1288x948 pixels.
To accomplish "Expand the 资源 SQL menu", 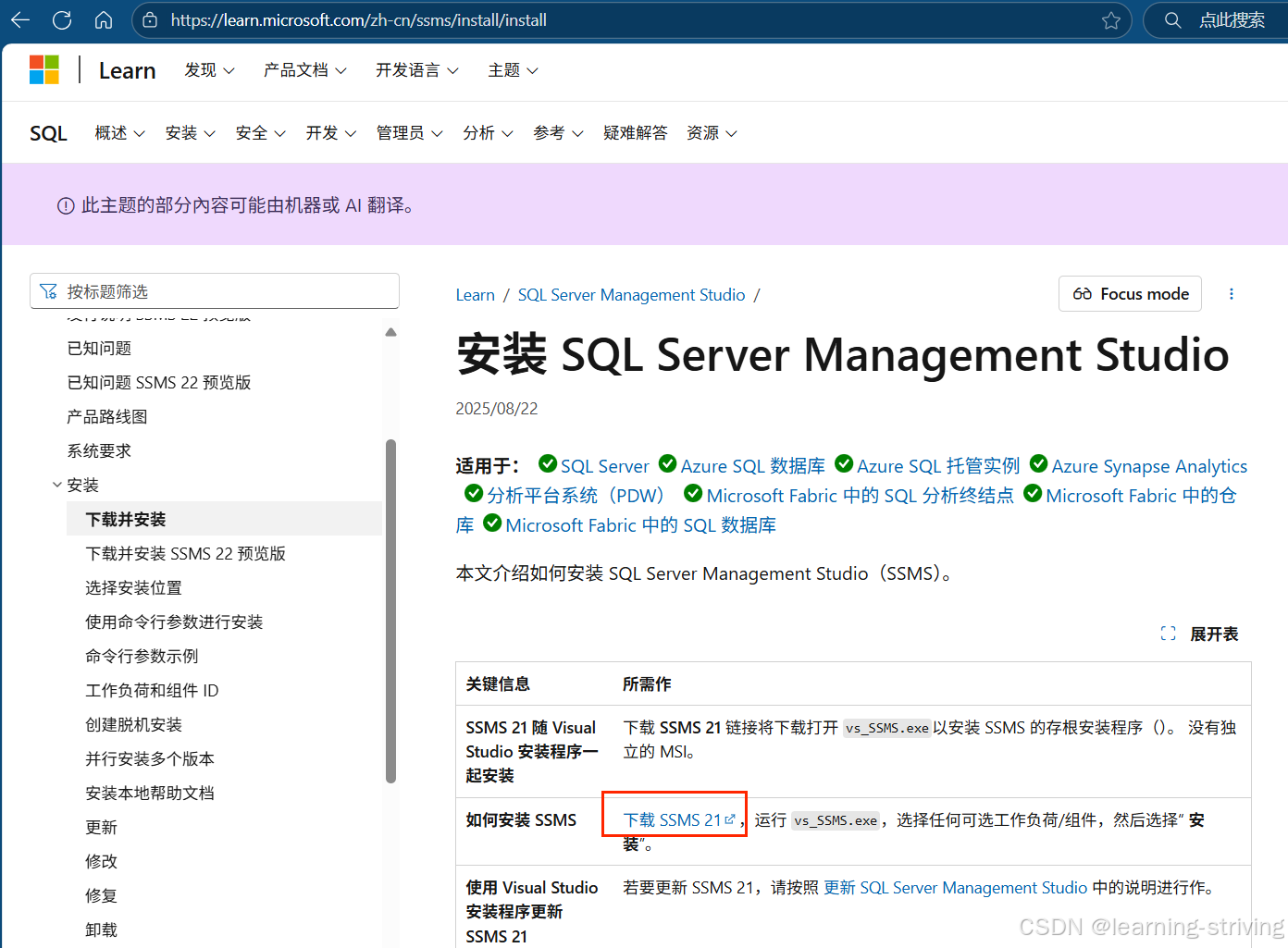I will (712, 133).
